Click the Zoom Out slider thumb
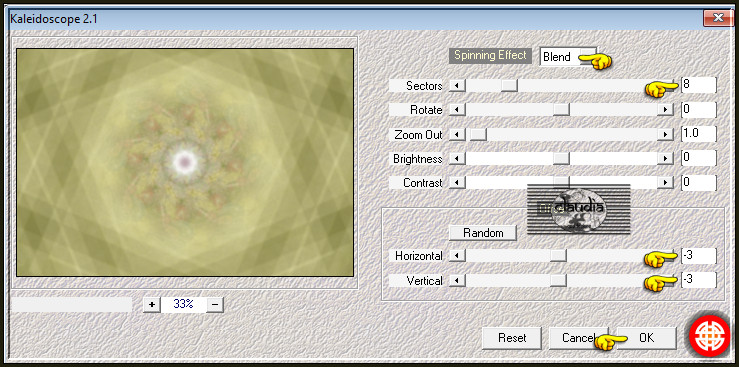 click(478, 134)
